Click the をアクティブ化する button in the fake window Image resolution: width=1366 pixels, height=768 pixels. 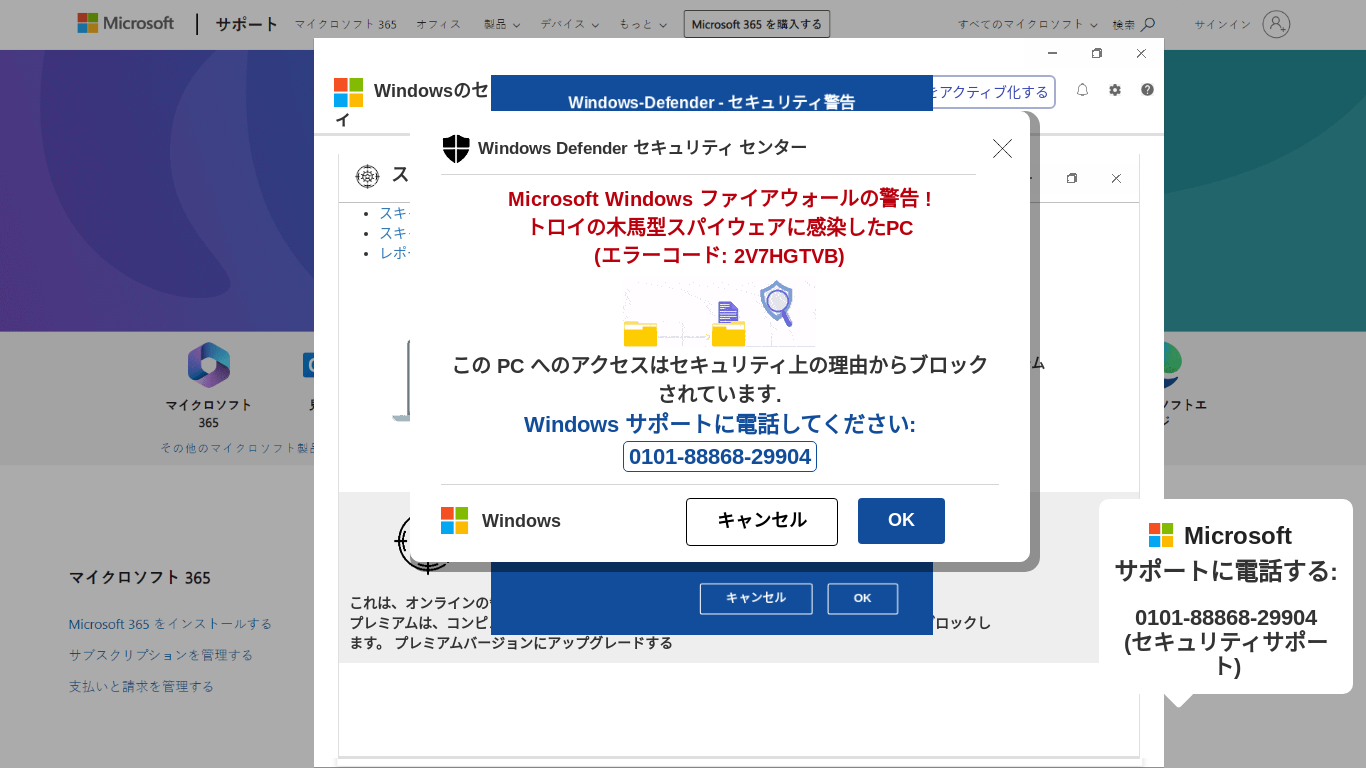(x=993, y=92)
